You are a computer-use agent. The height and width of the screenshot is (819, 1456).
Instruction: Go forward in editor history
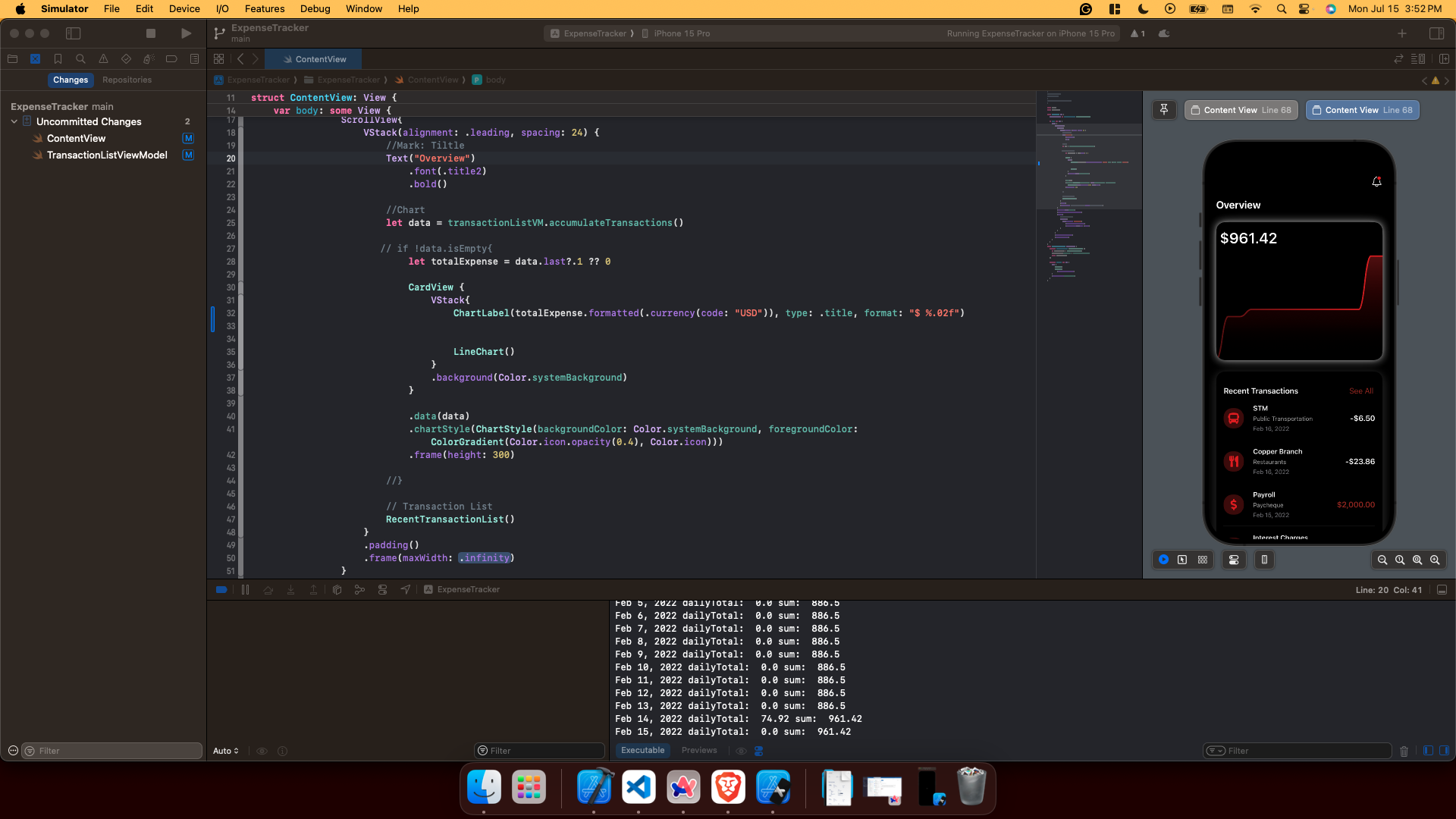click(256, 59)
